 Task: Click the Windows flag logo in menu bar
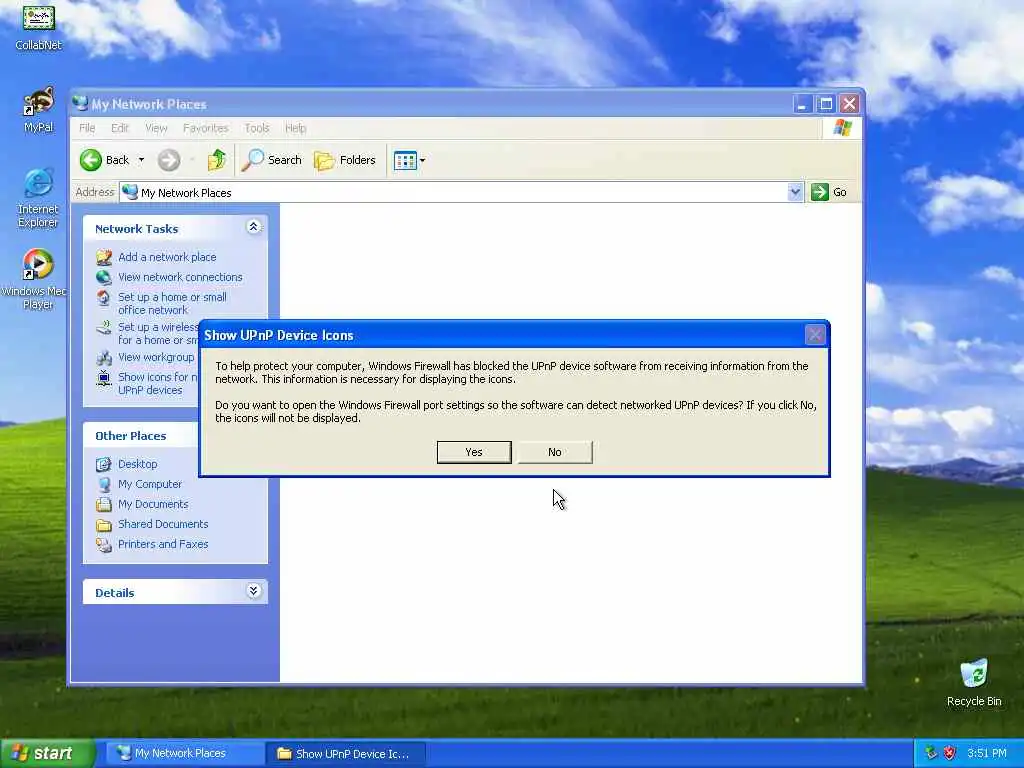842,127
